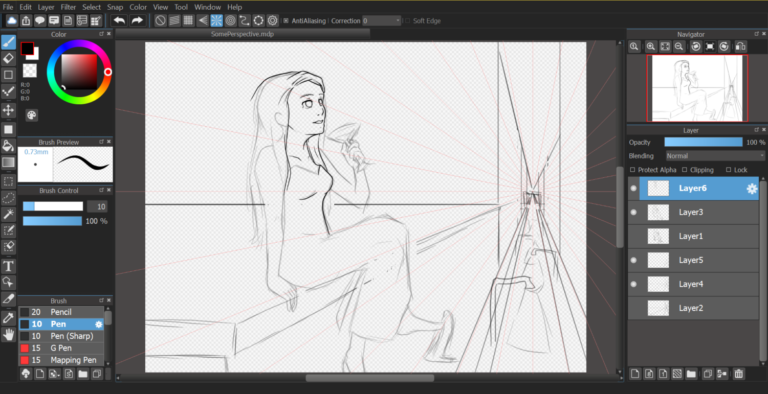Choose the Move tool with four arrows
Screen dimensions: 768x394
[8, 110]
